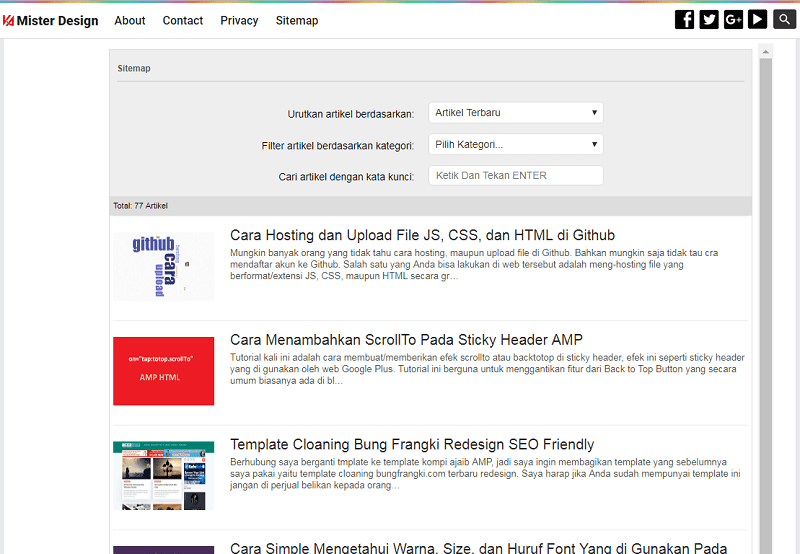Click the Template Cloaning excerpt text

pos(485,473)
